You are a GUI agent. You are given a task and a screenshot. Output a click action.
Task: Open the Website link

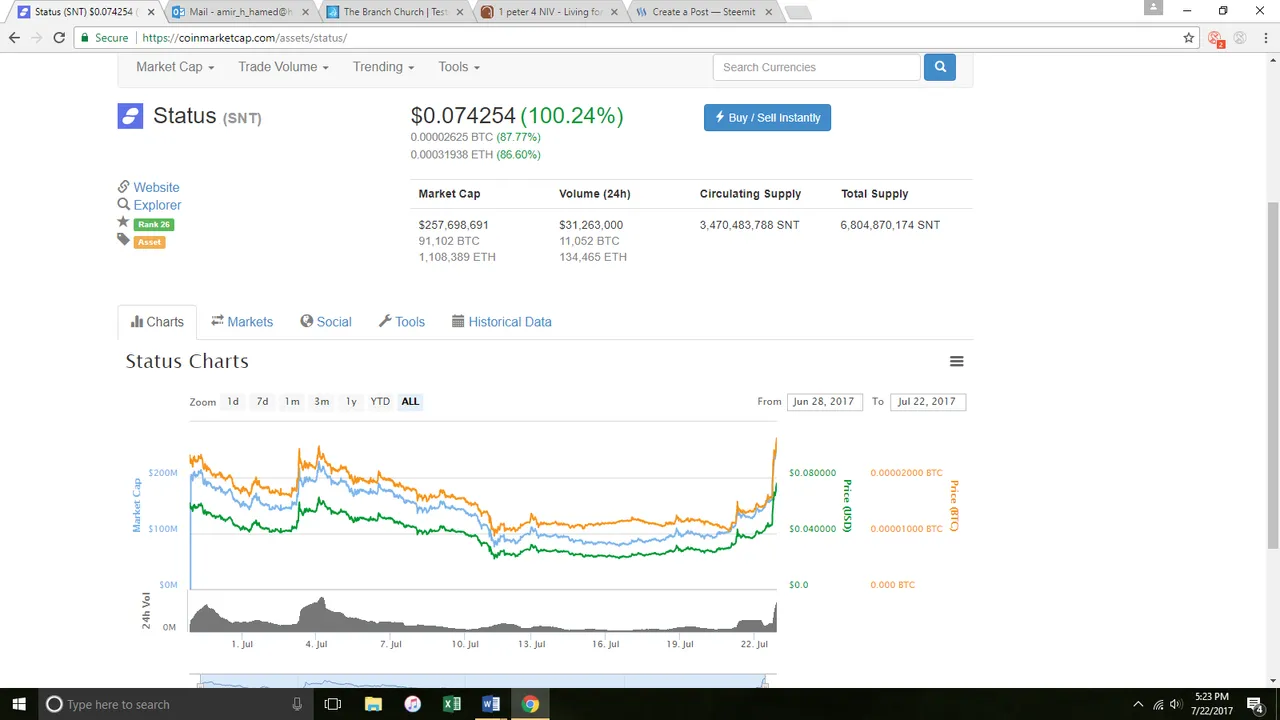(x=156, y=187)
